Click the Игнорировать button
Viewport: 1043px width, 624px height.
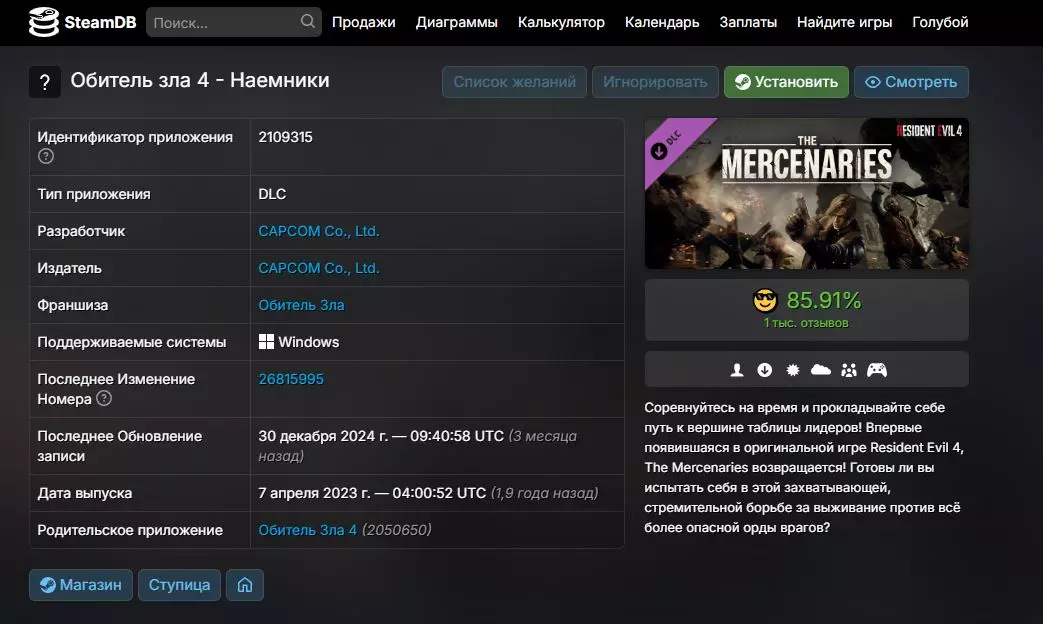click(655, 82)
